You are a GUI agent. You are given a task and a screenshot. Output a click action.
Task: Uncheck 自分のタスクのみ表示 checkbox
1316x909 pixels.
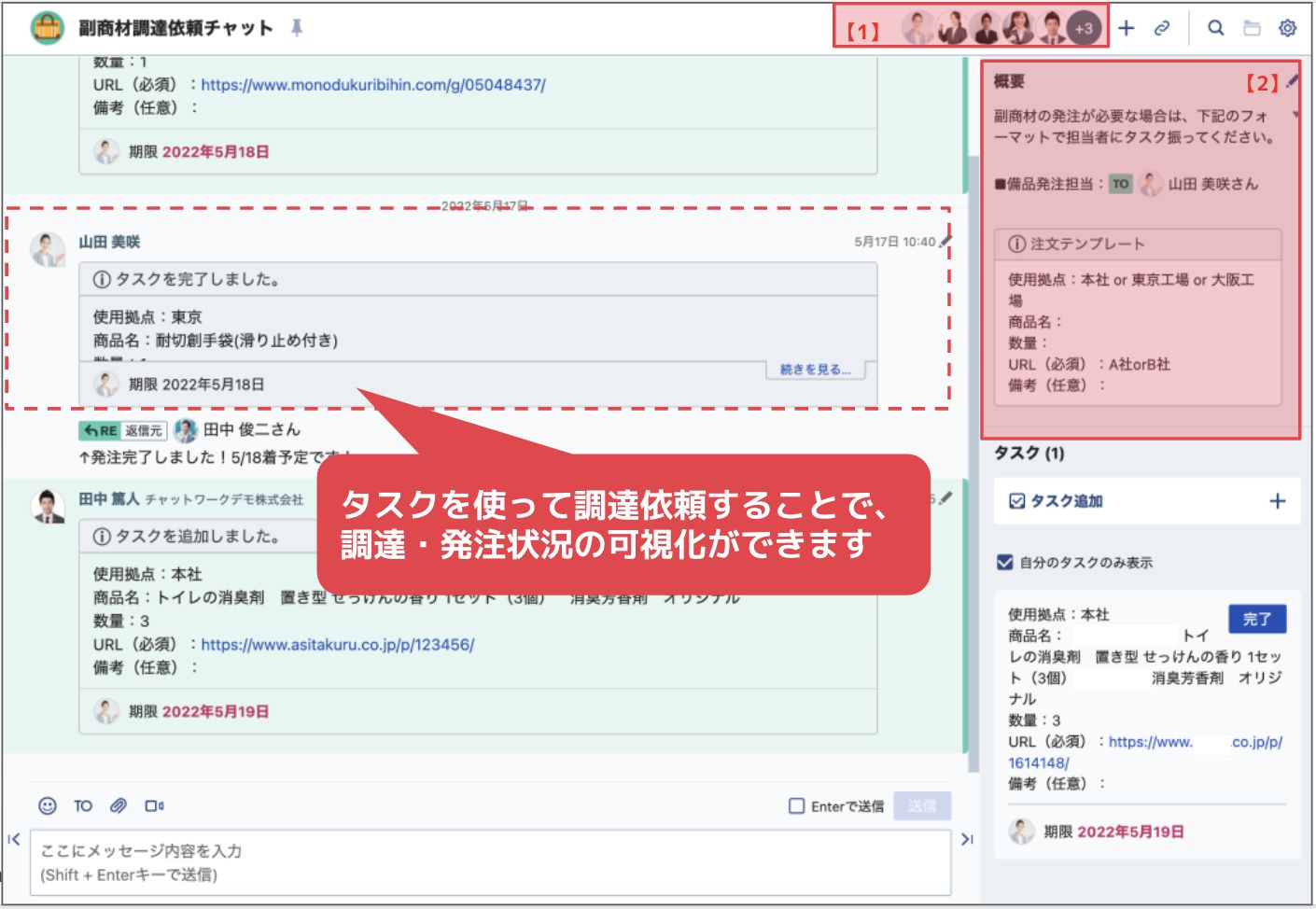tap(1004, 562)
